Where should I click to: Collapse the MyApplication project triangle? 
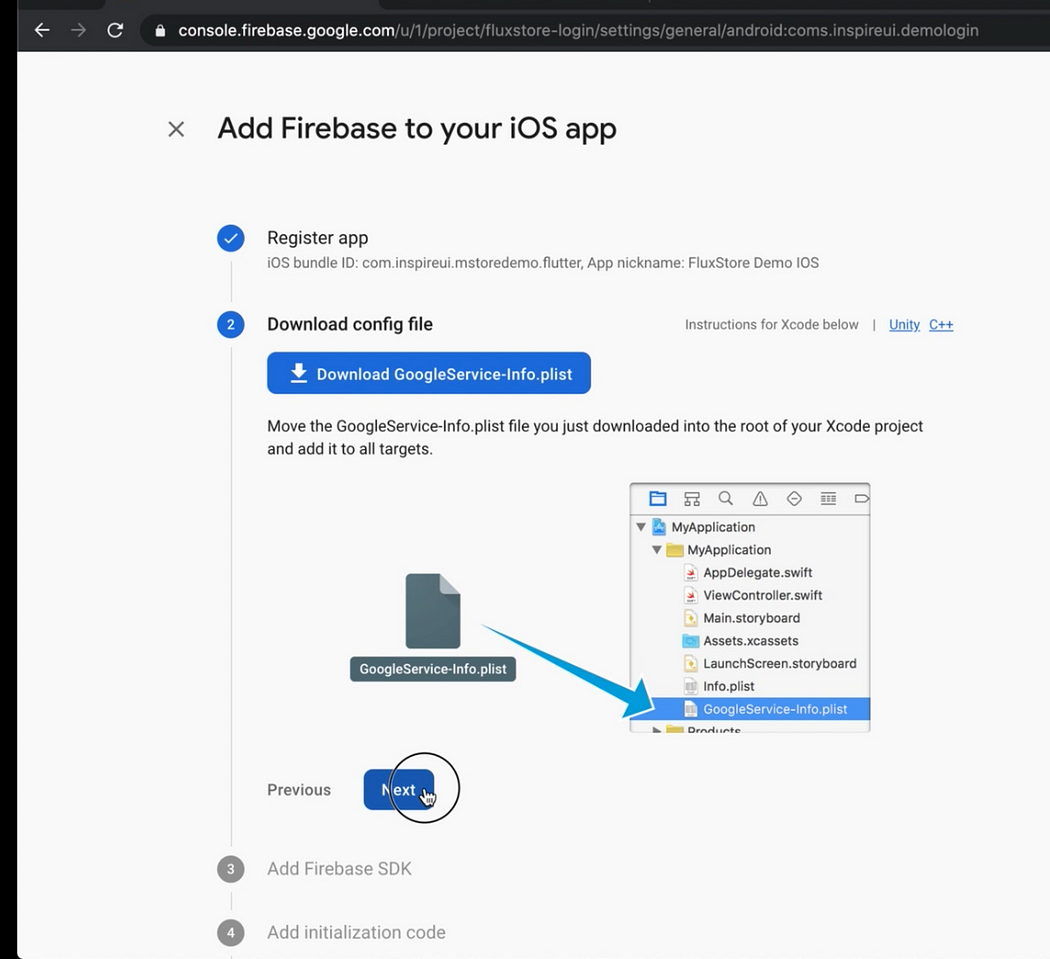tap(641, 527)
